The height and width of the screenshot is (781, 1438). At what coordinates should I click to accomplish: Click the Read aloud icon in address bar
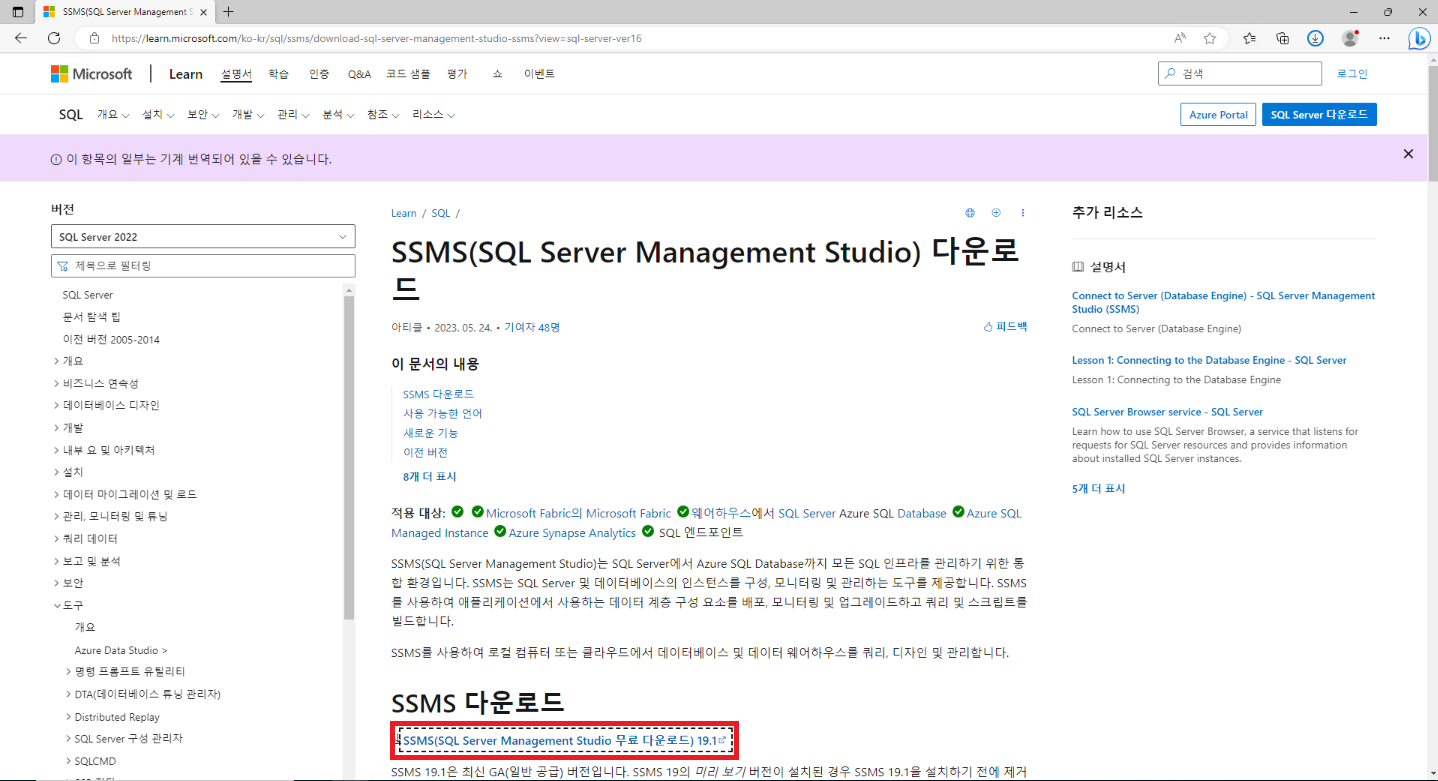click(1180, 38)
